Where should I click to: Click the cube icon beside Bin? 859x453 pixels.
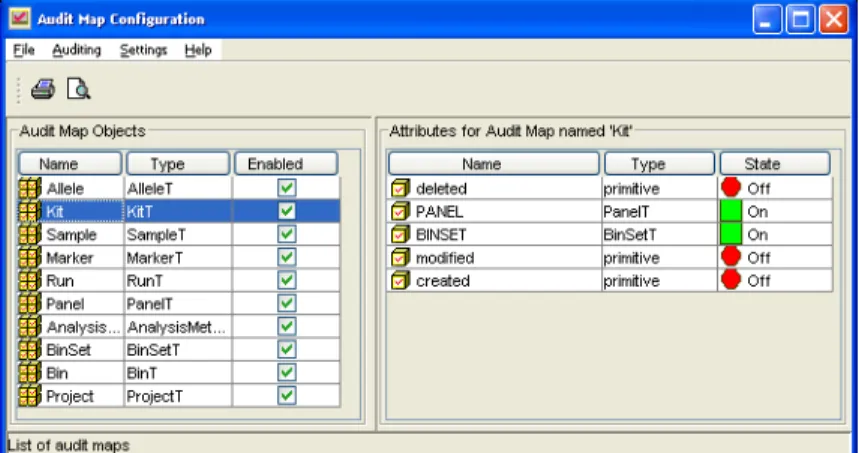coord(30,373)
